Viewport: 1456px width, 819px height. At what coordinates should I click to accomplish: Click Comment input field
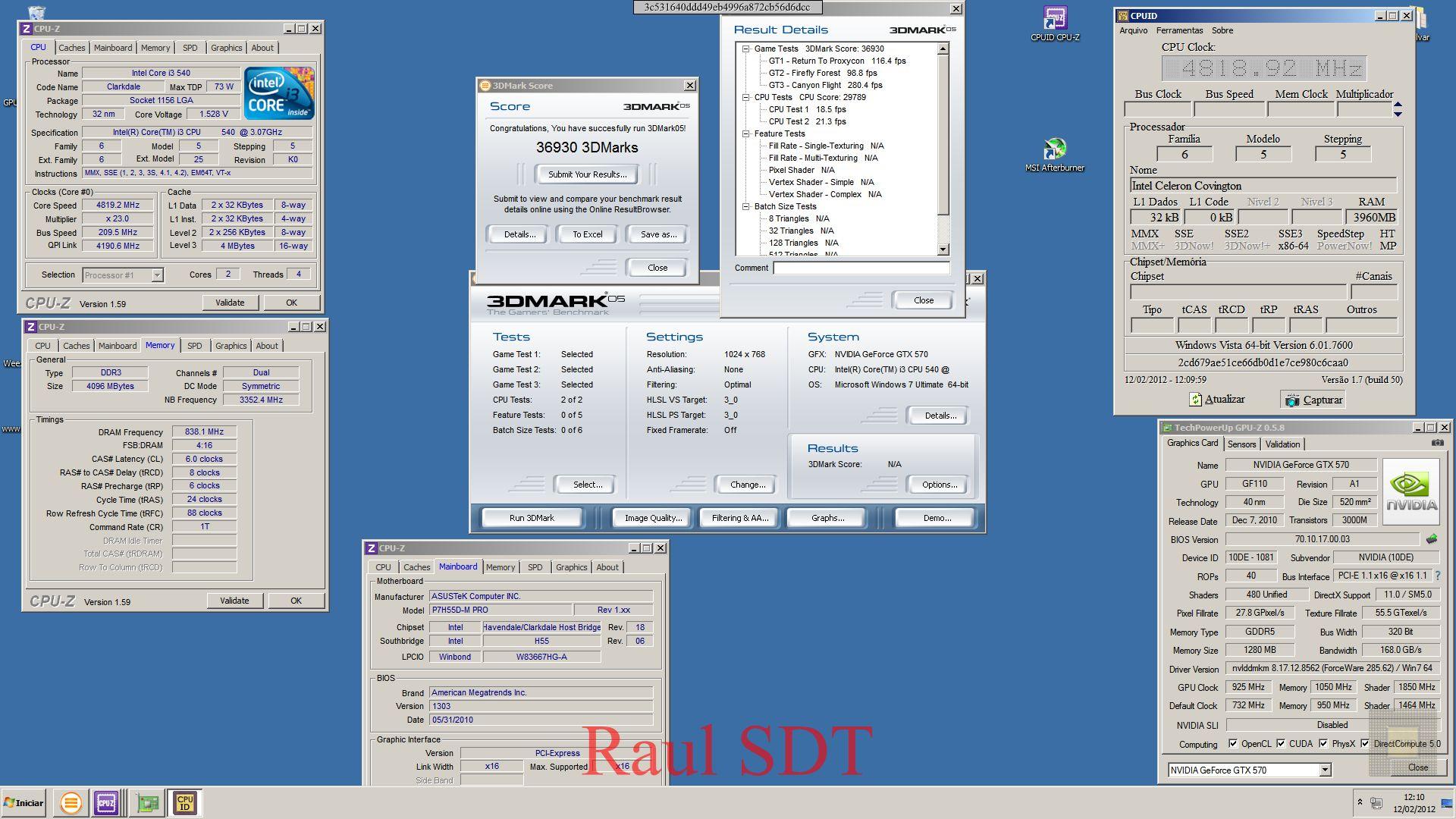[x=861, y=268]
